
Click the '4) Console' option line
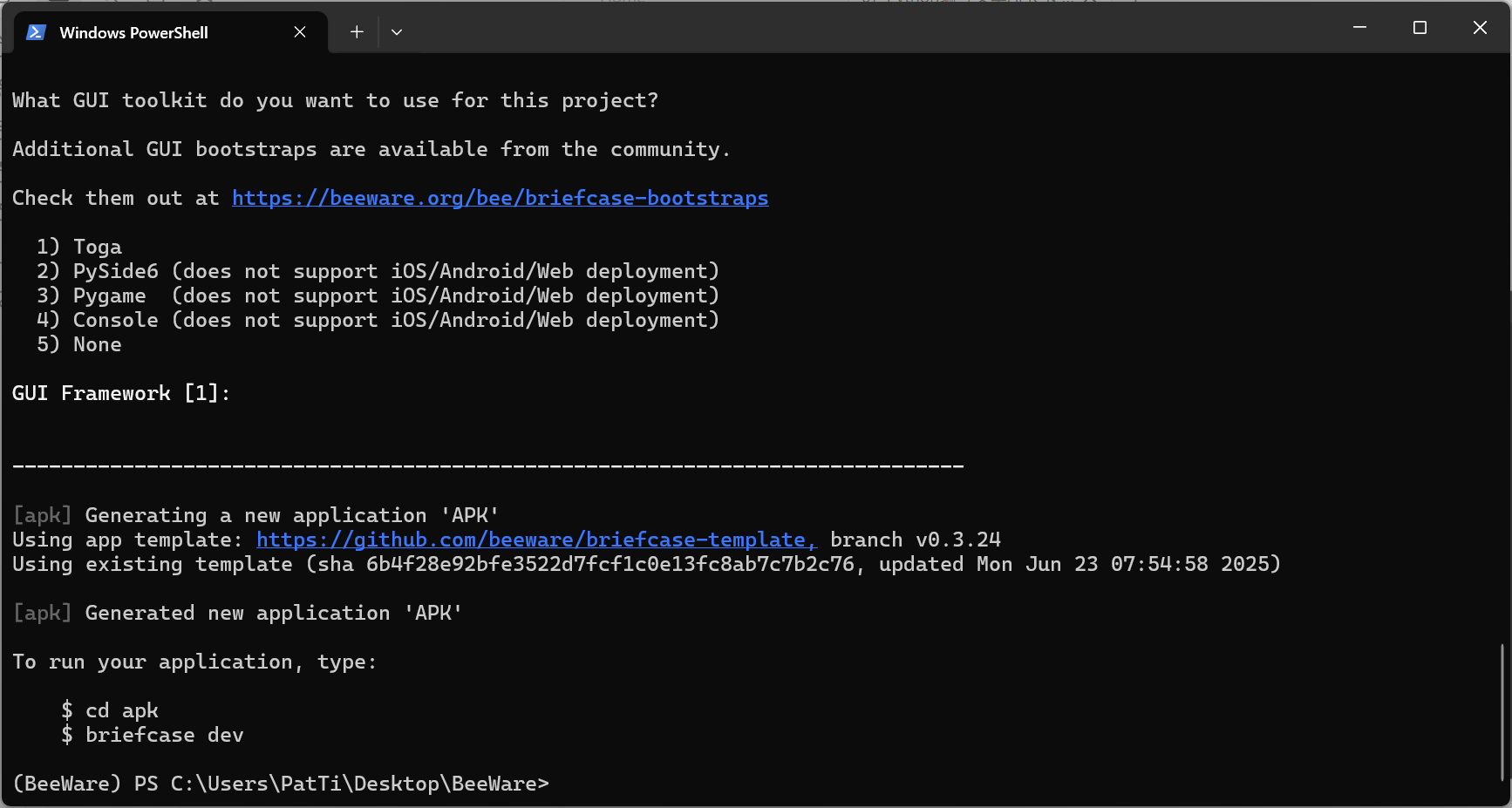[x=378, y=320]
